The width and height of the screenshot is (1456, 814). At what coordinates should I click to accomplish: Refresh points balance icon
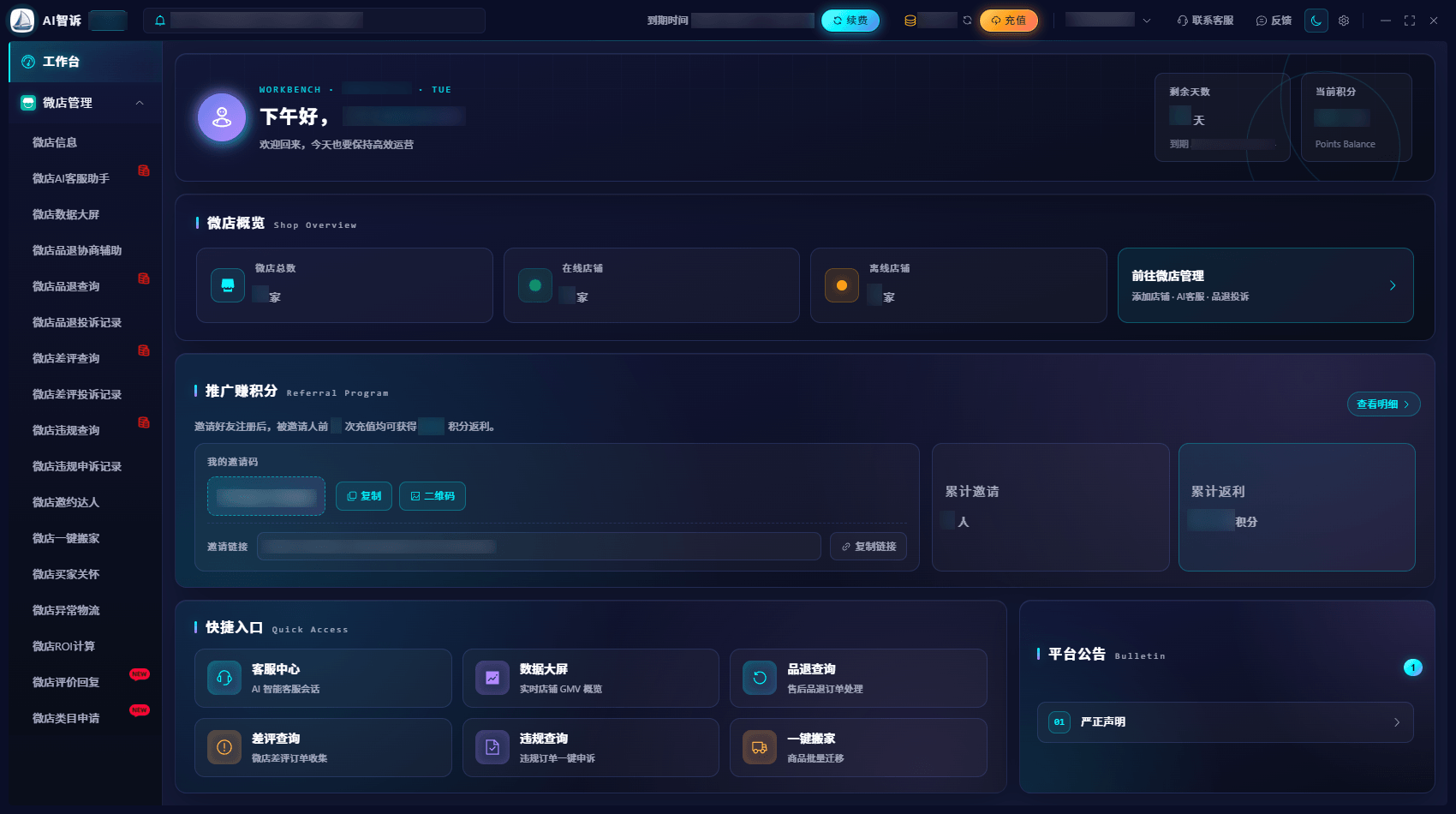(967, 21)
